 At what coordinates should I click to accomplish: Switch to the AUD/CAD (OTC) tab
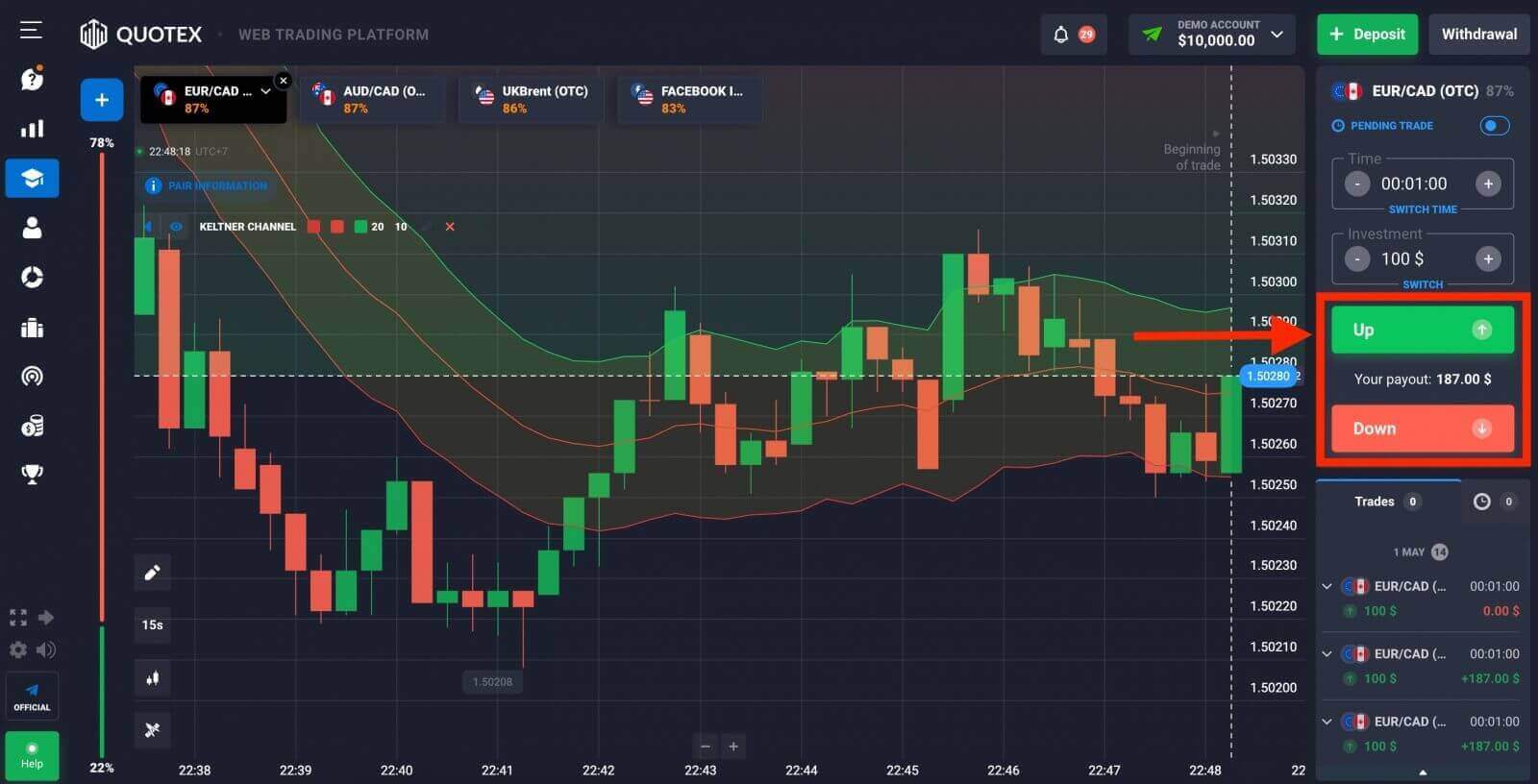pos(372,99)
